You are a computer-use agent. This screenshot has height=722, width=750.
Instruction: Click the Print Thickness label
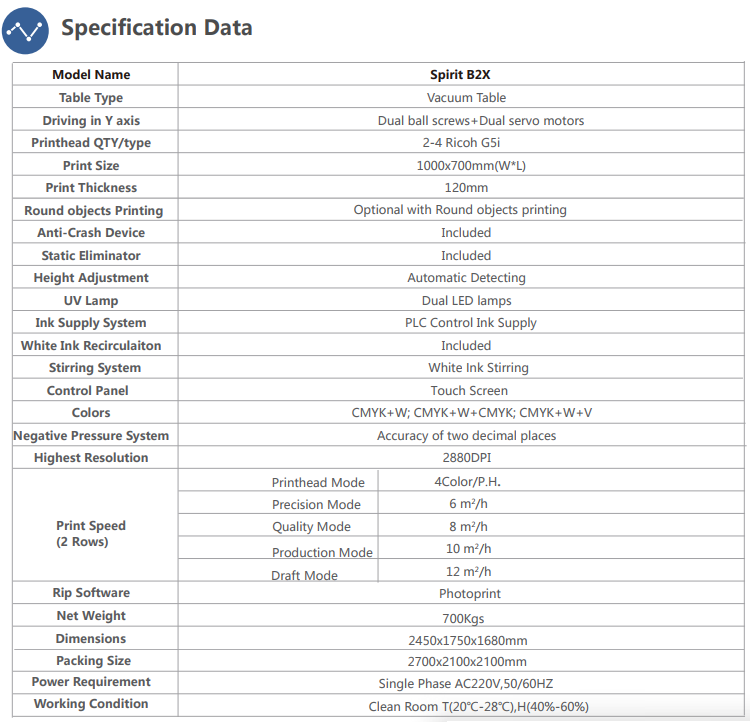[x=91, y=188]
